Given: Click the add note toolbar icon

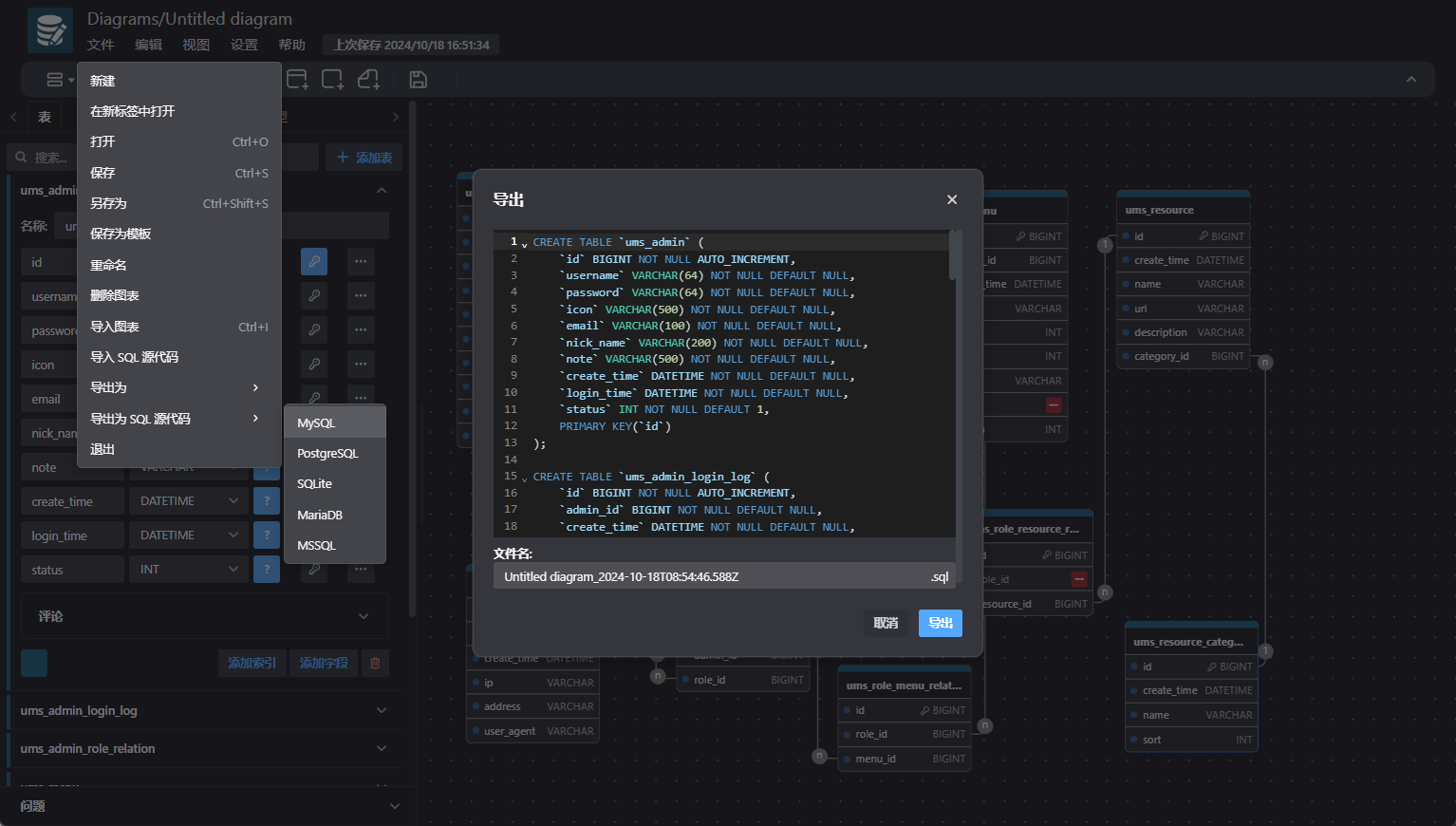Looking at the screenshot, I should 368,80.
